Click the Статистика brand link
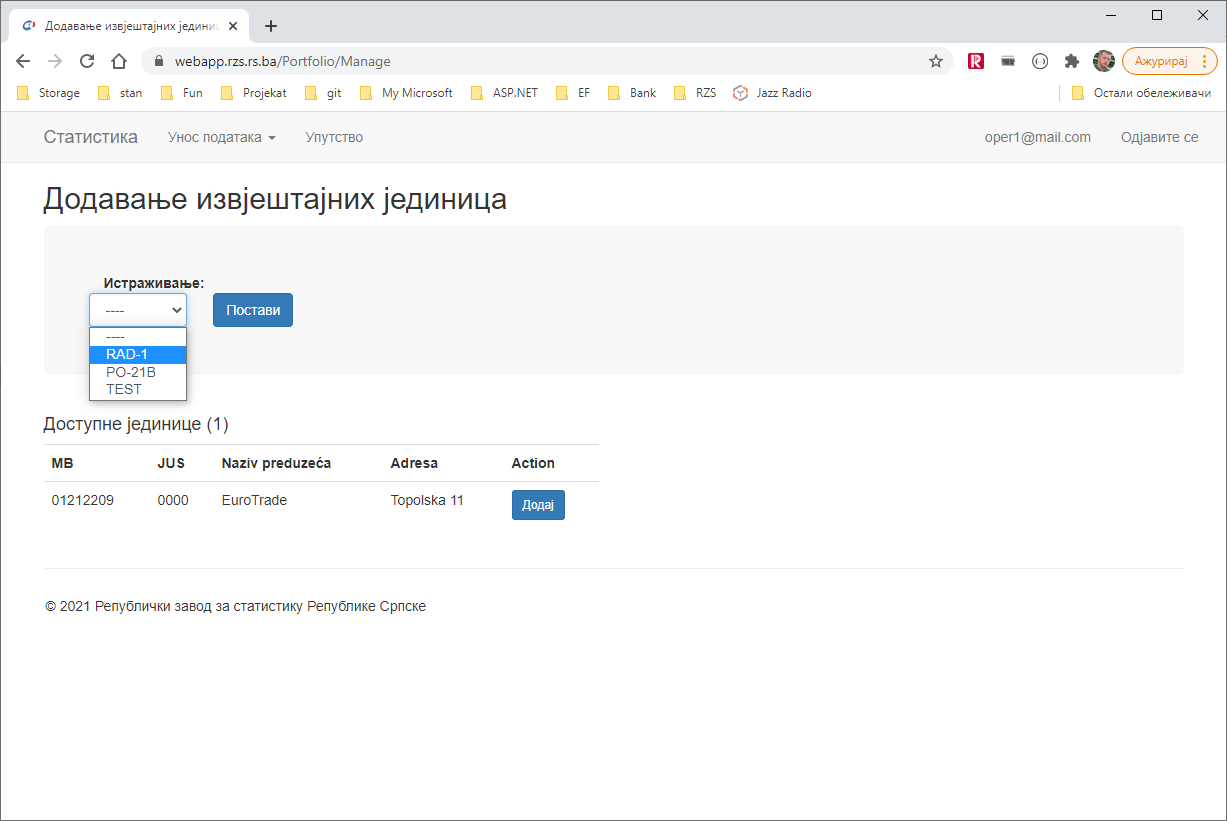Screen dimensions: 1227x821 90,137
